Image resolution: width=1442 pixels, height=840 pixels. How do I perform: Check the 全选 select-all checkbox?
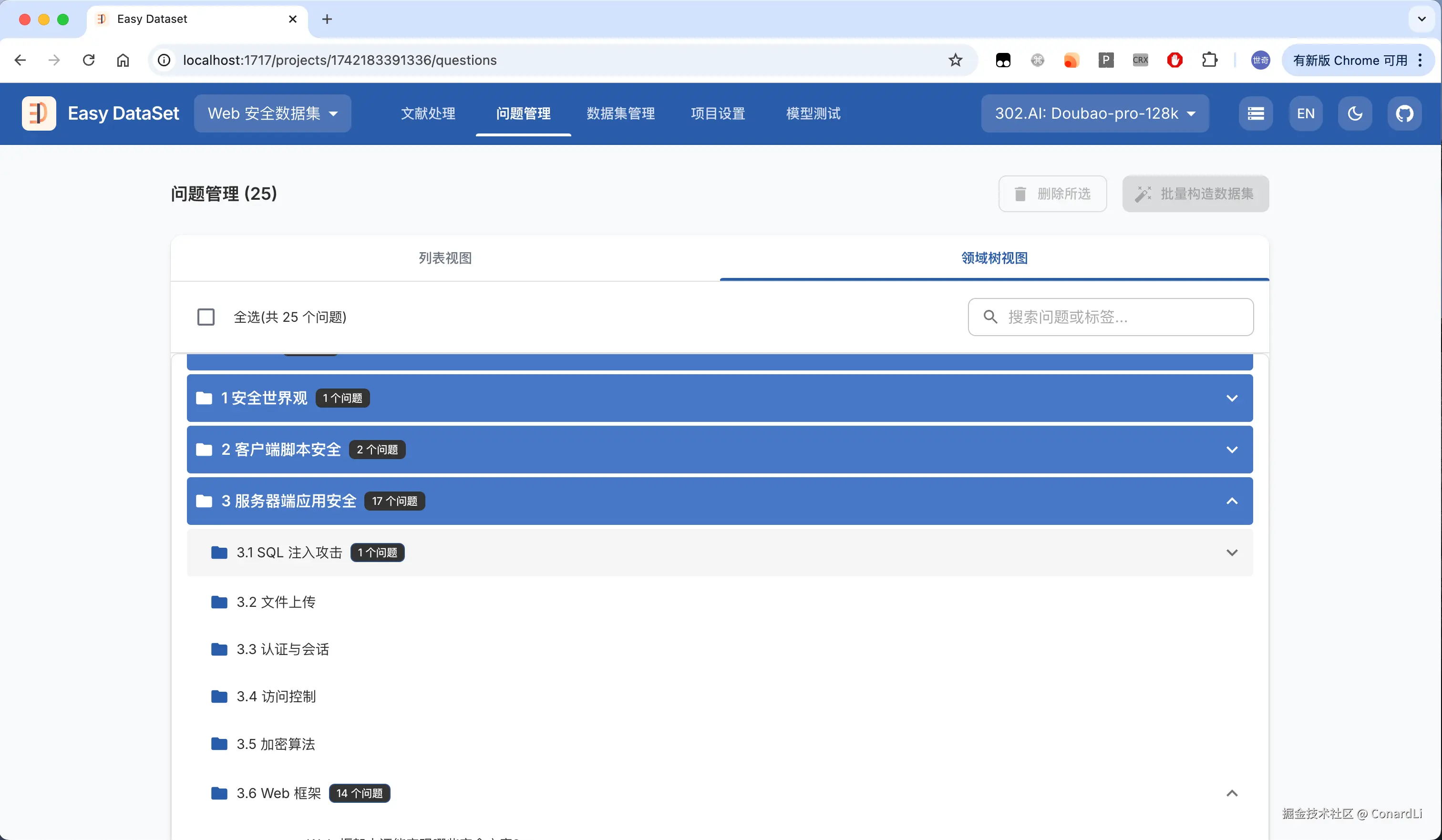point(206,317)
